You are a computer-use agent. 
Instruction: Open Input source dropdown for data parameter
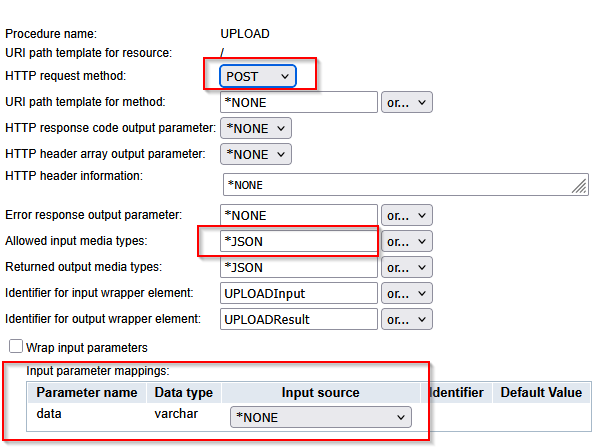pyautogui.click(x=320, y=417)
